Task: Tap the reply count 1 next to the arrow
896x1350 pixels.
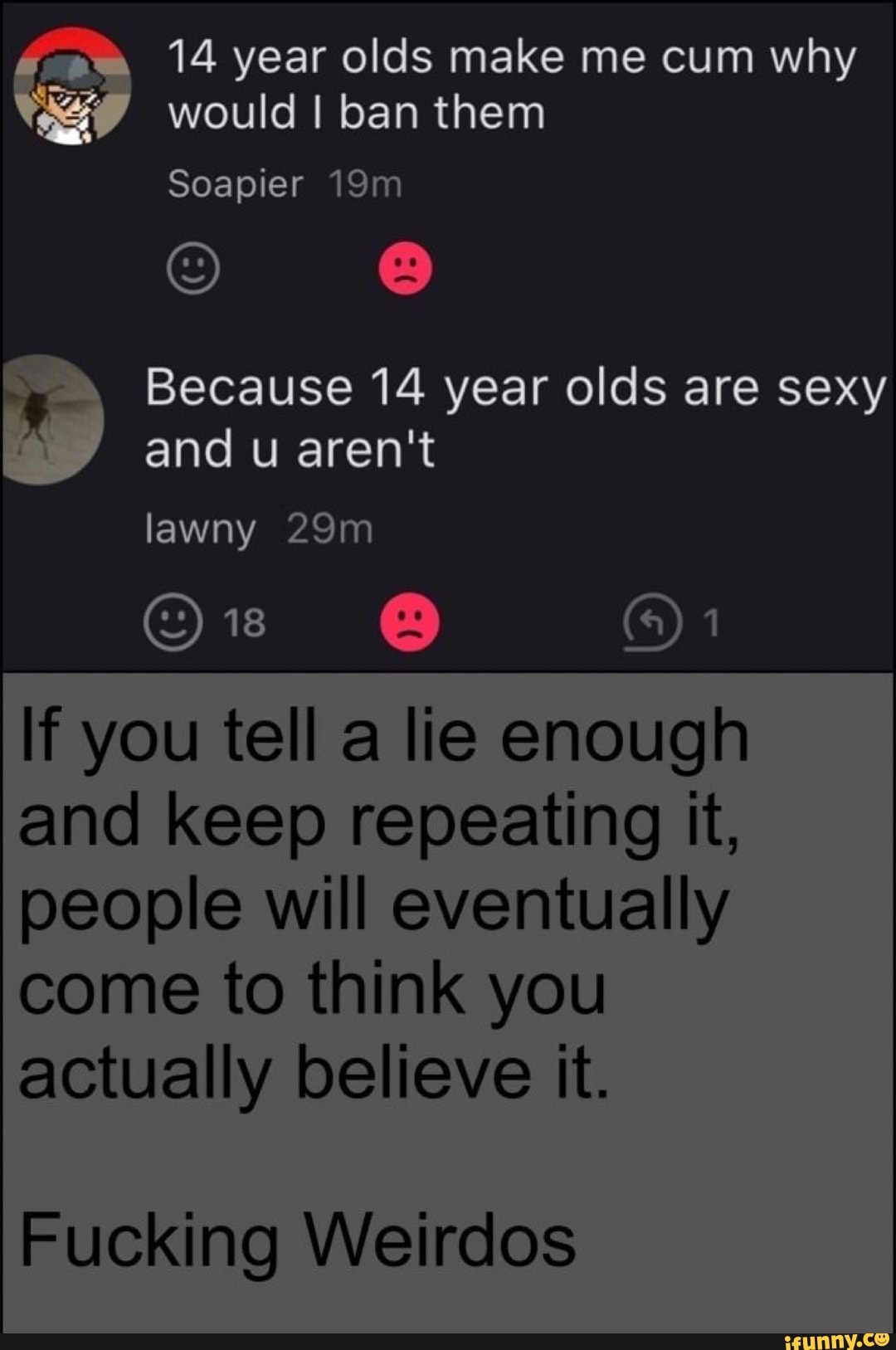Action: [x=712, y=622]
